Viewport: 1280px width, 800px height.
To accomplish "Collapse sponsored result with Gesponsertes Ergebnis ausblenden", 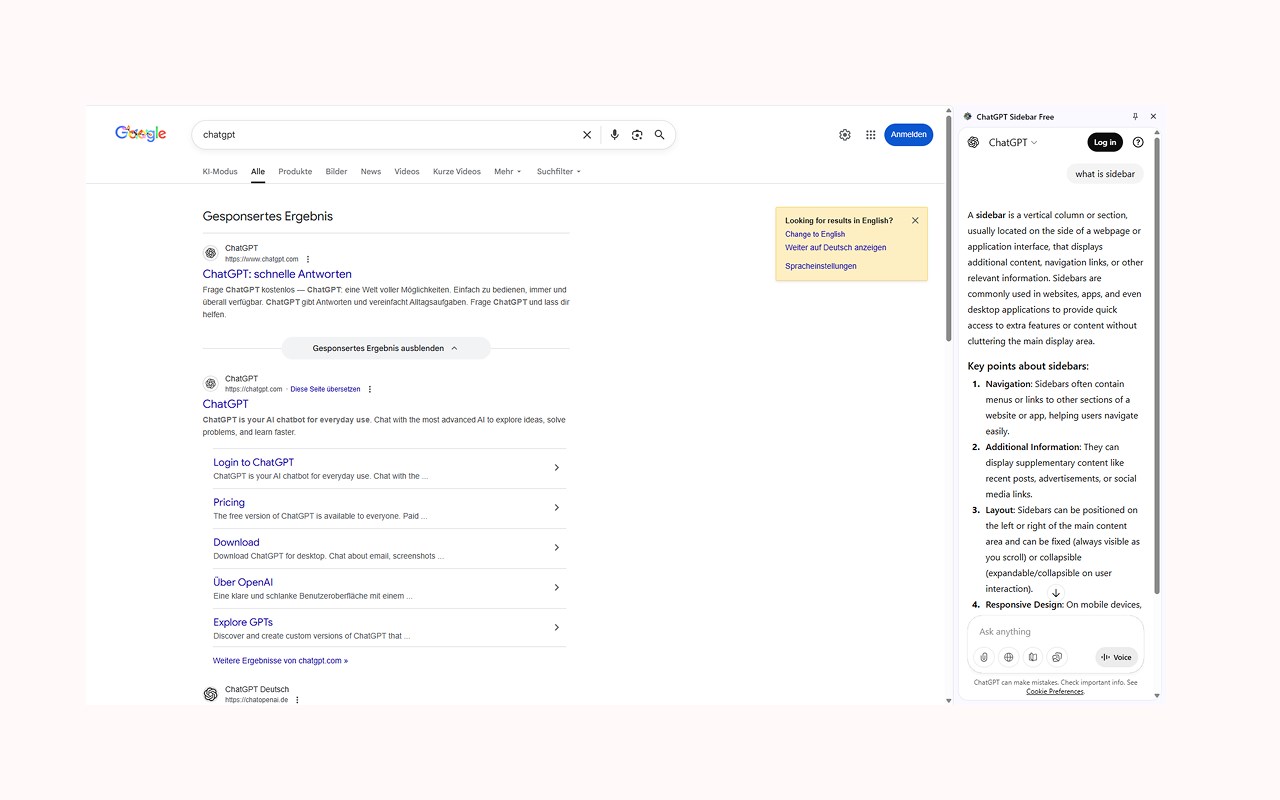I will click(386, 348).
